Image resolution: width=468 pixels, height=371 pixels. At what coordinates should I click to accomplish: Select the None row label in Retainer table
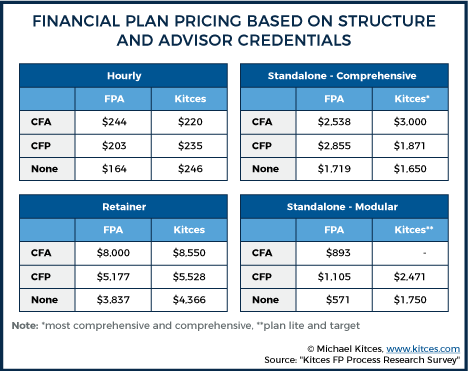coord(44,300)
